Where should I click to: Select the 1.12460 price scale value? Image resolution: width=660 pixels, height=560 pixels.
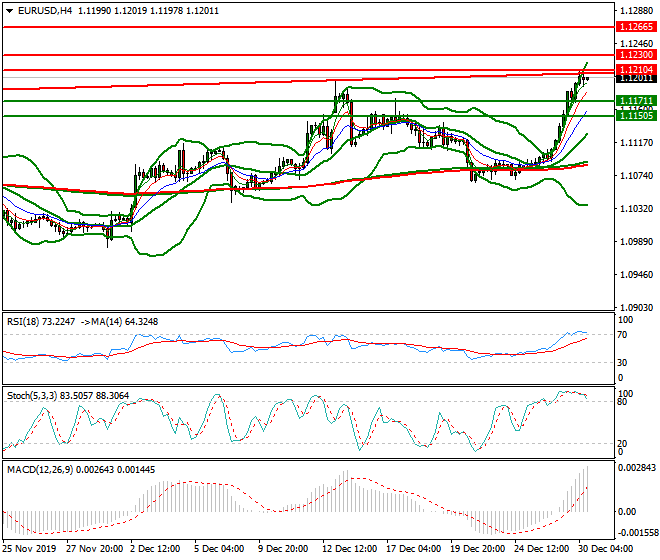coord(636,43)
